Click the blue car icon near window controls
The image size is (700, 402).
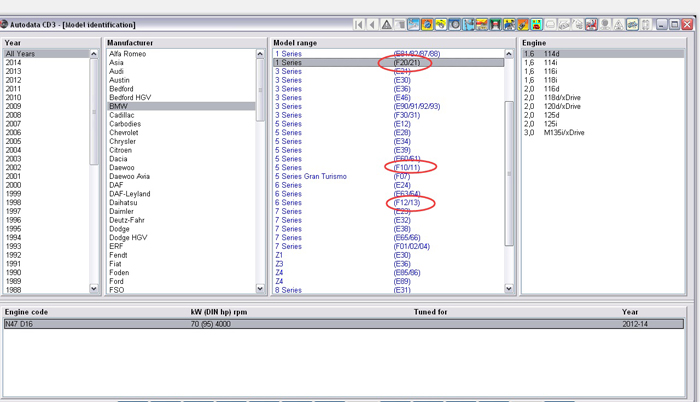point(633,25)
